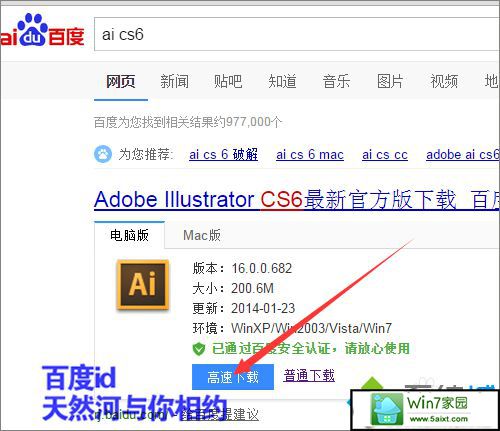Open Adobe Illustrator CS6 result title
Image resolution: width=500 pixels, height=431 pixels.
(297, 200)
